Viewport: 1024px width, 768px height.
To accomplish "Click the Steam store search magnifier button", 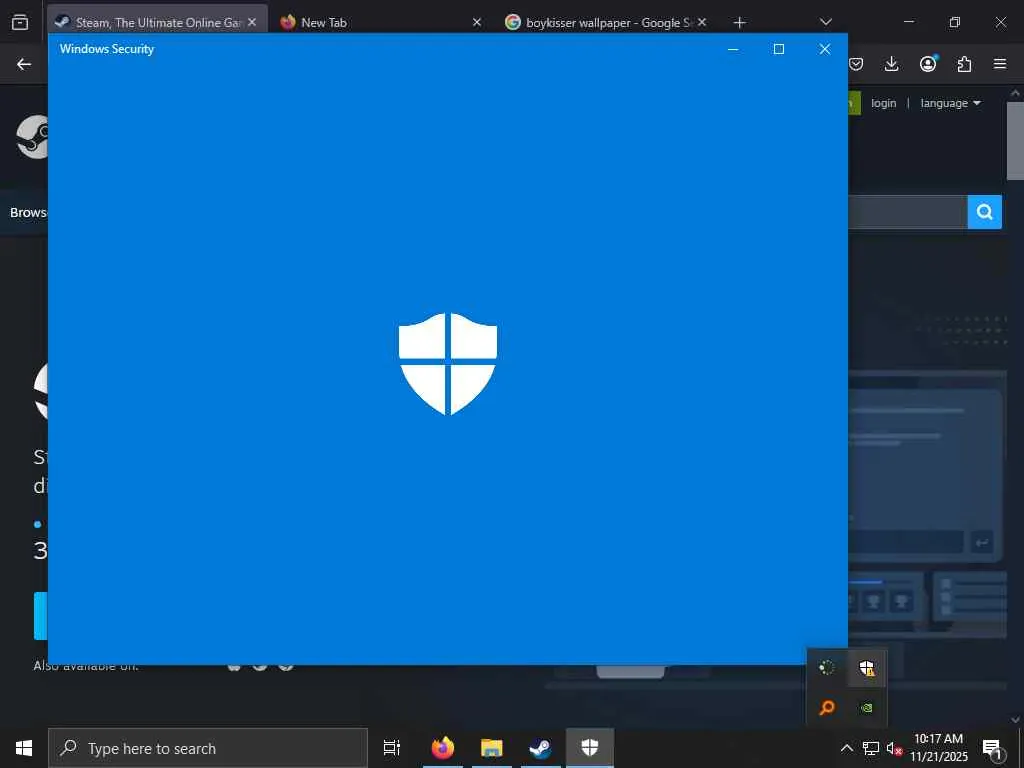I will pyautogui.click(x=985, y=212).
